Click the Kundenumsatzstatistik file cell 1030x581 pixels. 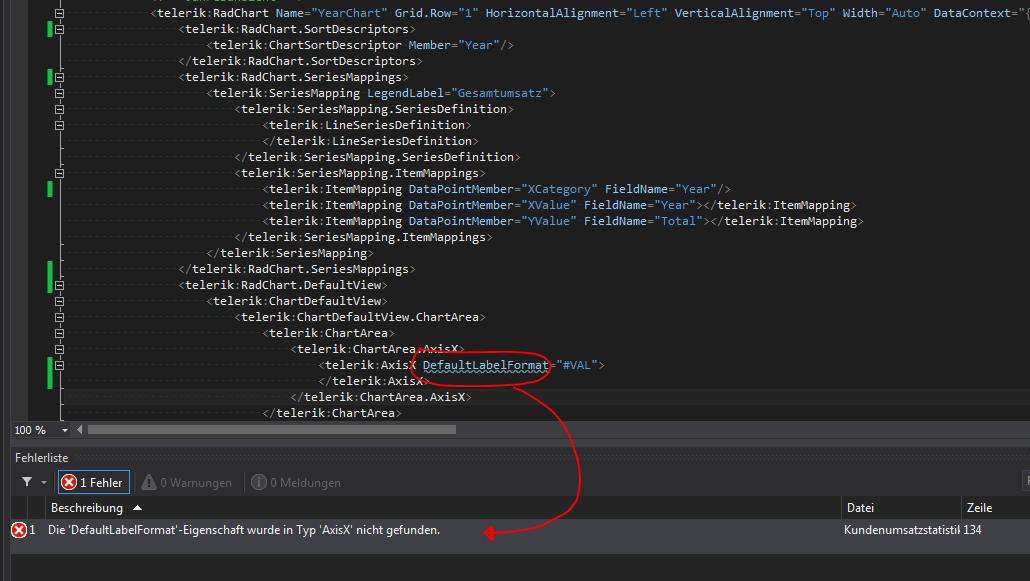tap(901, 530)
